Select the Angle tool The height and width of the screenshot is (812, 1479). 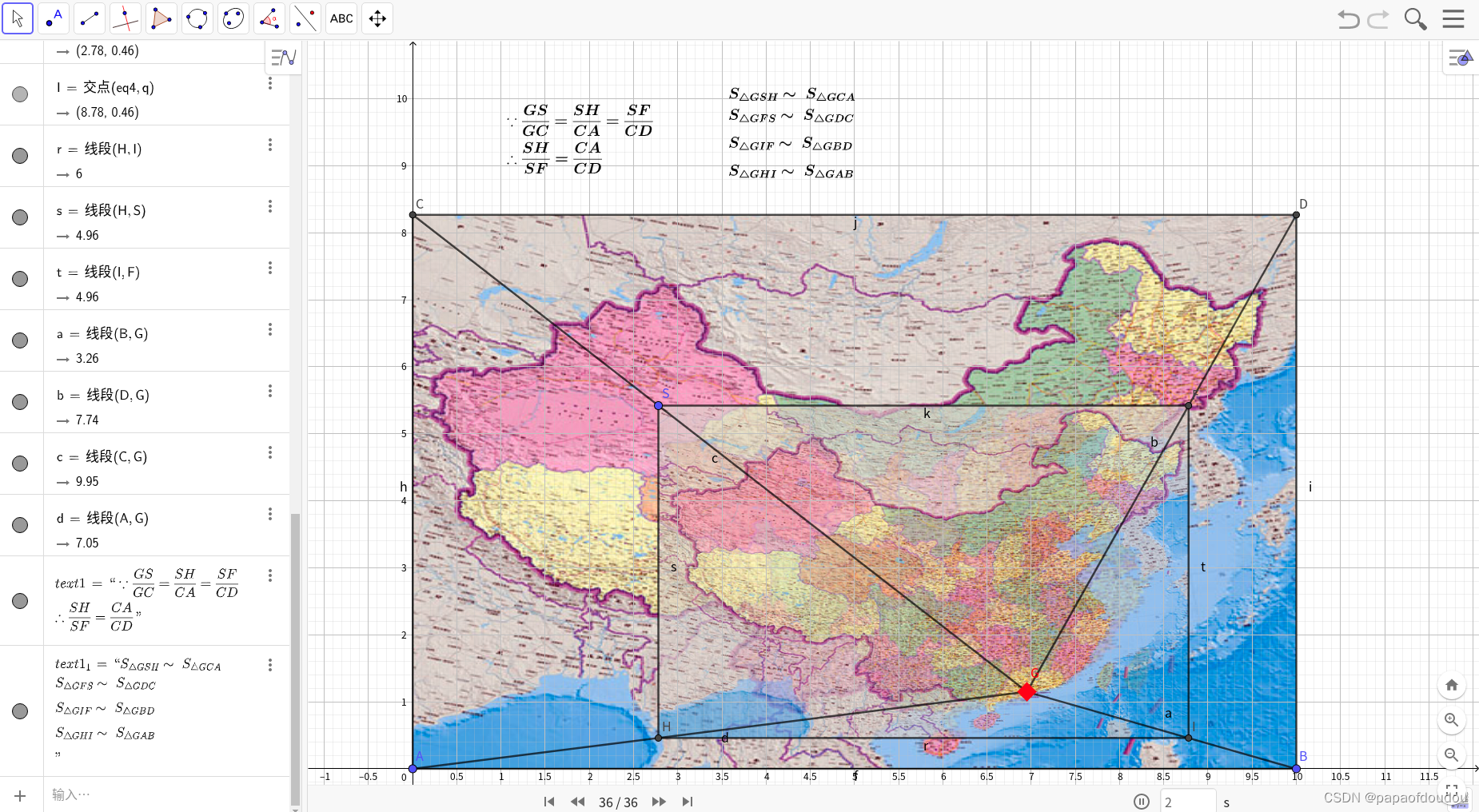click(269, 18)
